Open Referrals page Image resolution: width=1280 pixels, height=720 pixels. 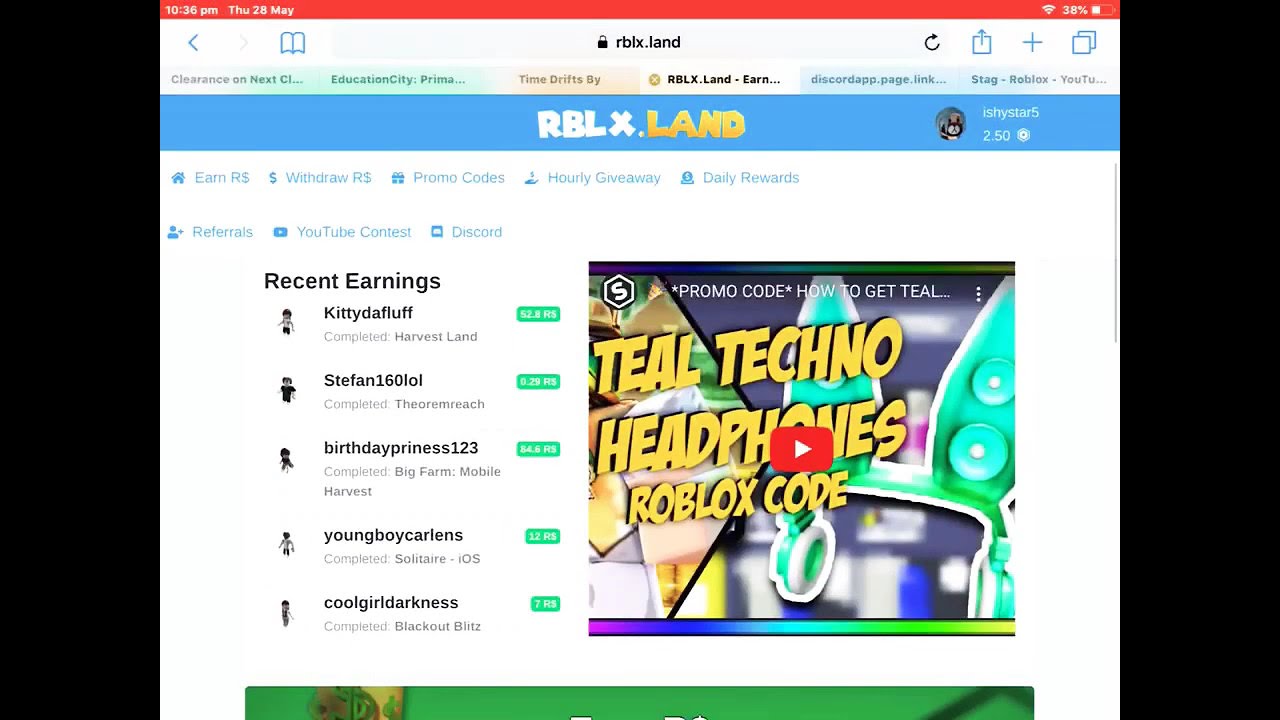point(222,232)
